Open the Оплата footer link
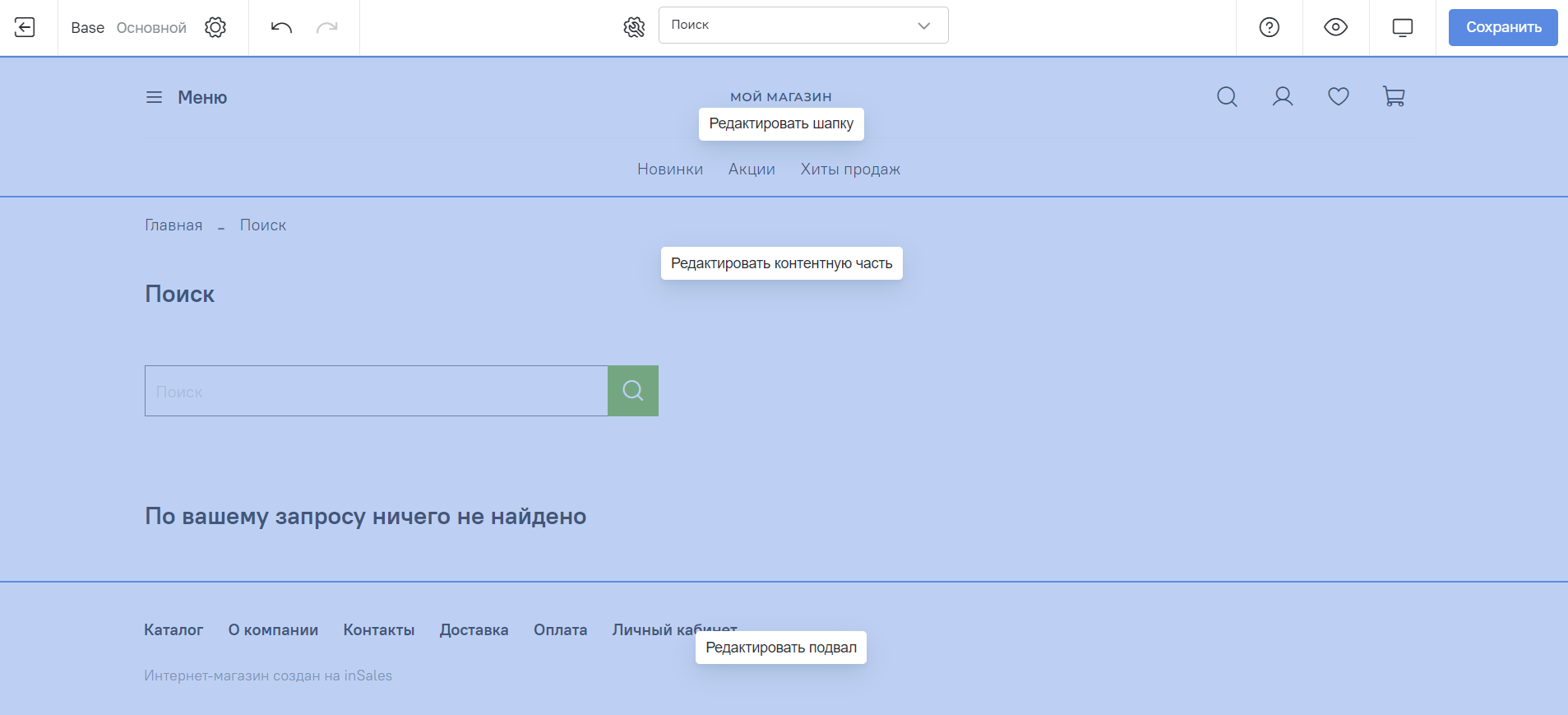The width and height of the screenshot is (1568, 715). point(560,629)
